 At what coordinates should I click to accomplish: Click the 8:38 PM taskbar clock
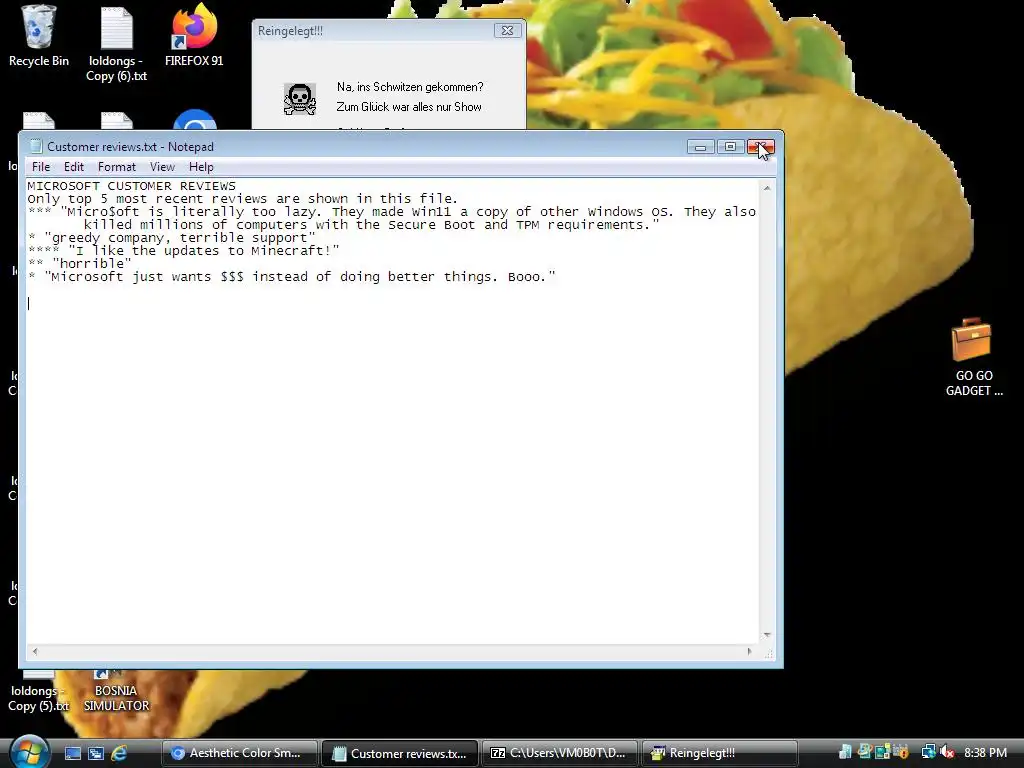coord(985,752)
